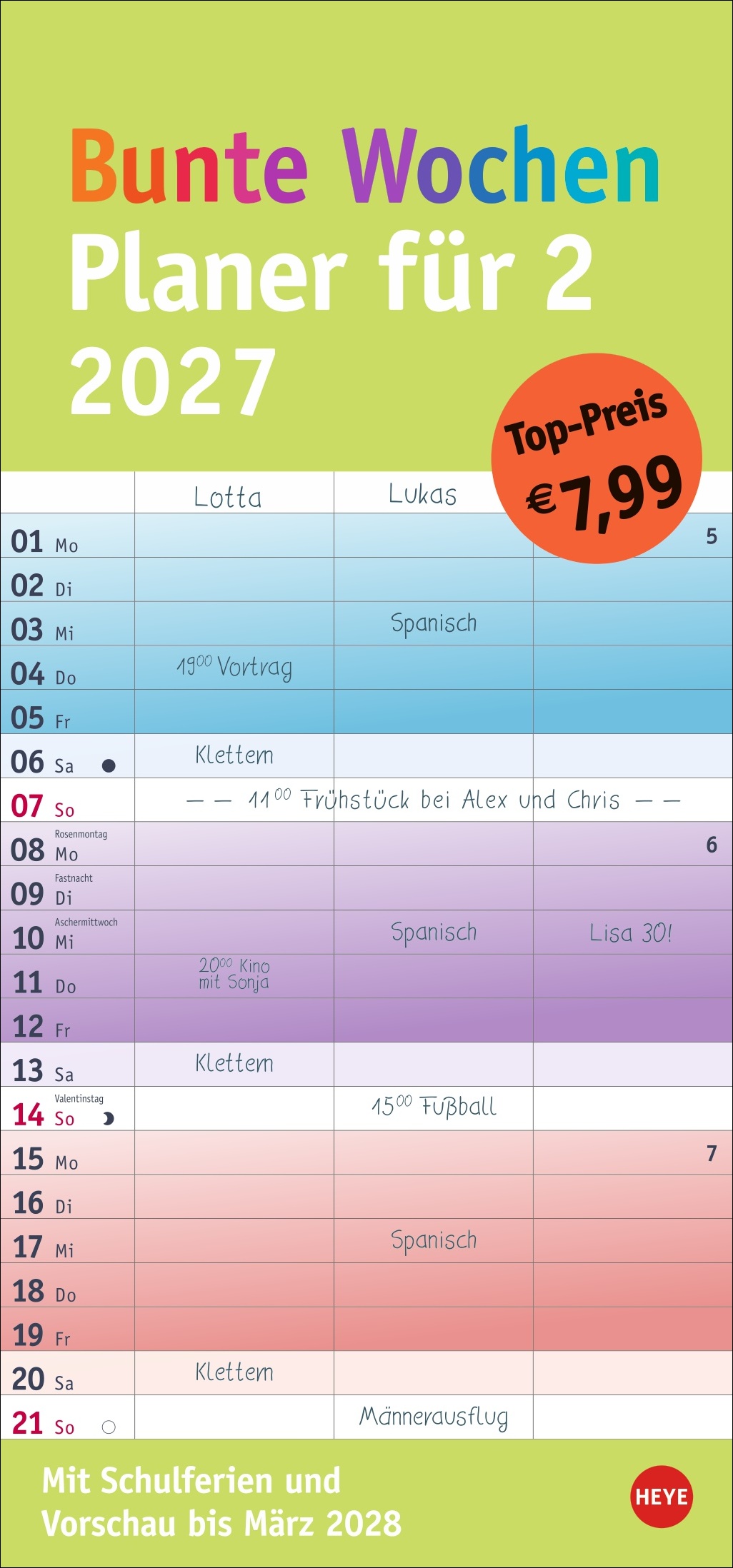Click the Klettern entry on Saturday 20
This screenshot has height=1568, width=733.
coord(234,1372)
